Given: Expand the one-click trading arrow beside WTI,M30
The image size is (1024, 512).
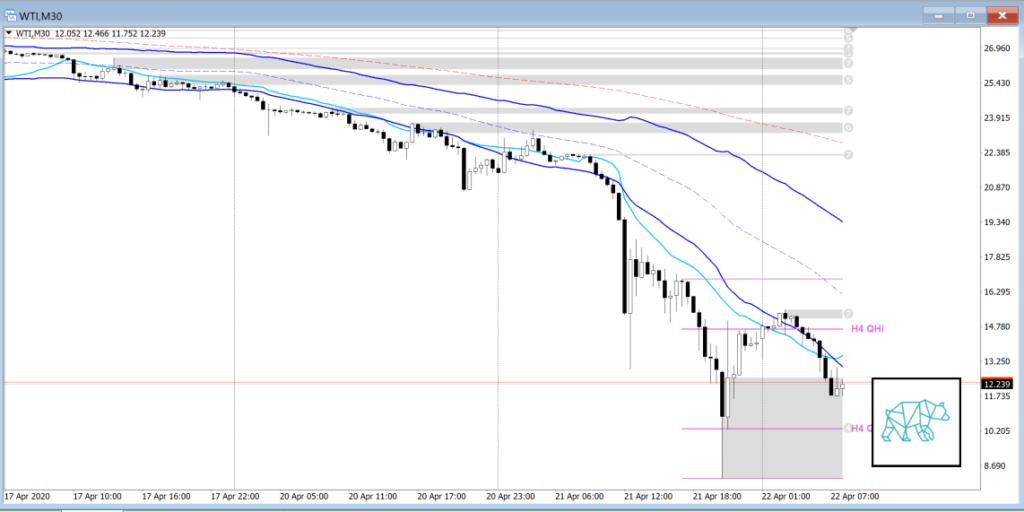Looking at the screenshot, I should click(6, 33).
